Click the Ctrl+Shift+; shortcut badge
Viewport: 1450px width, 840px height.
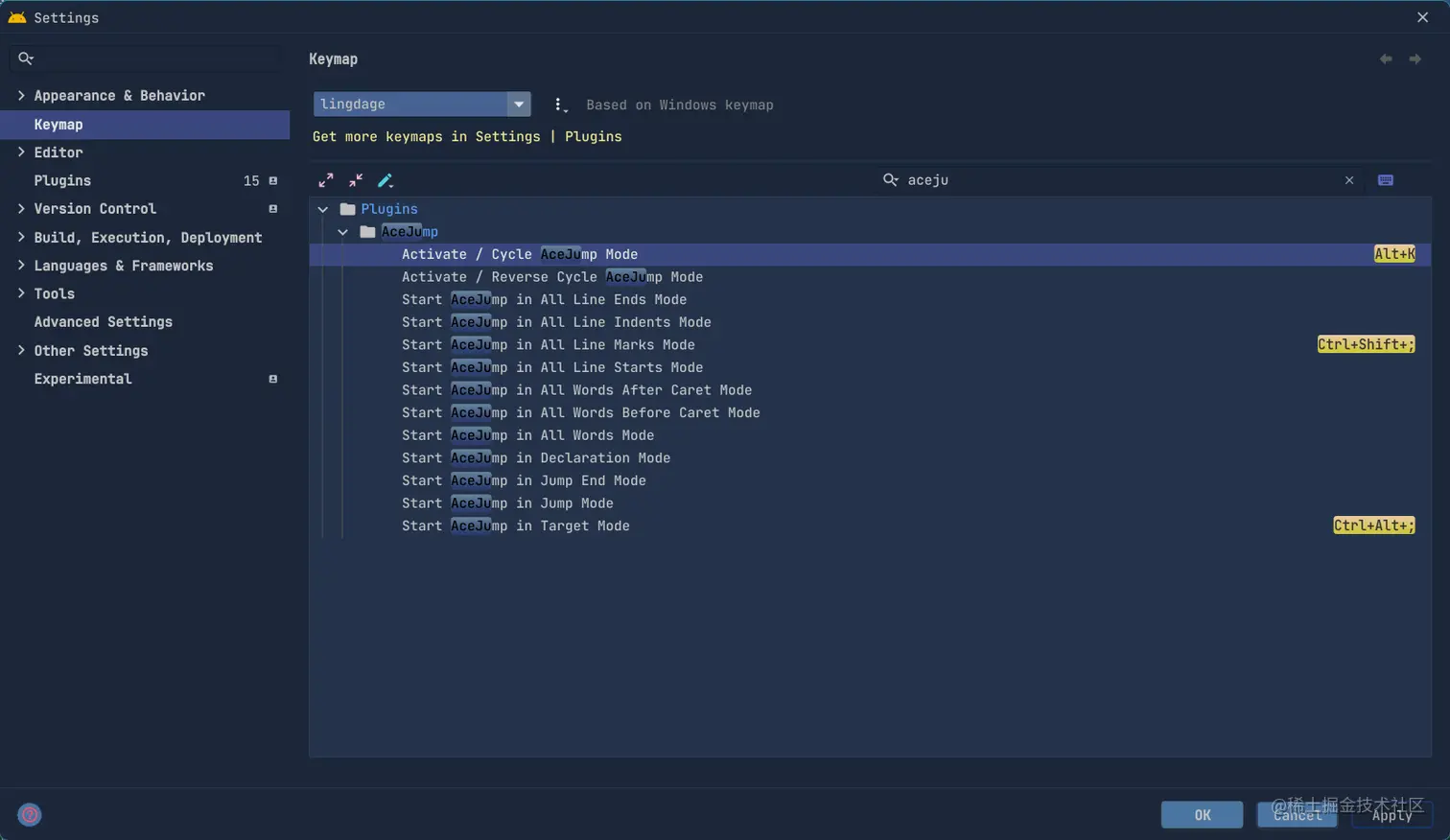tap(1367, 345)
